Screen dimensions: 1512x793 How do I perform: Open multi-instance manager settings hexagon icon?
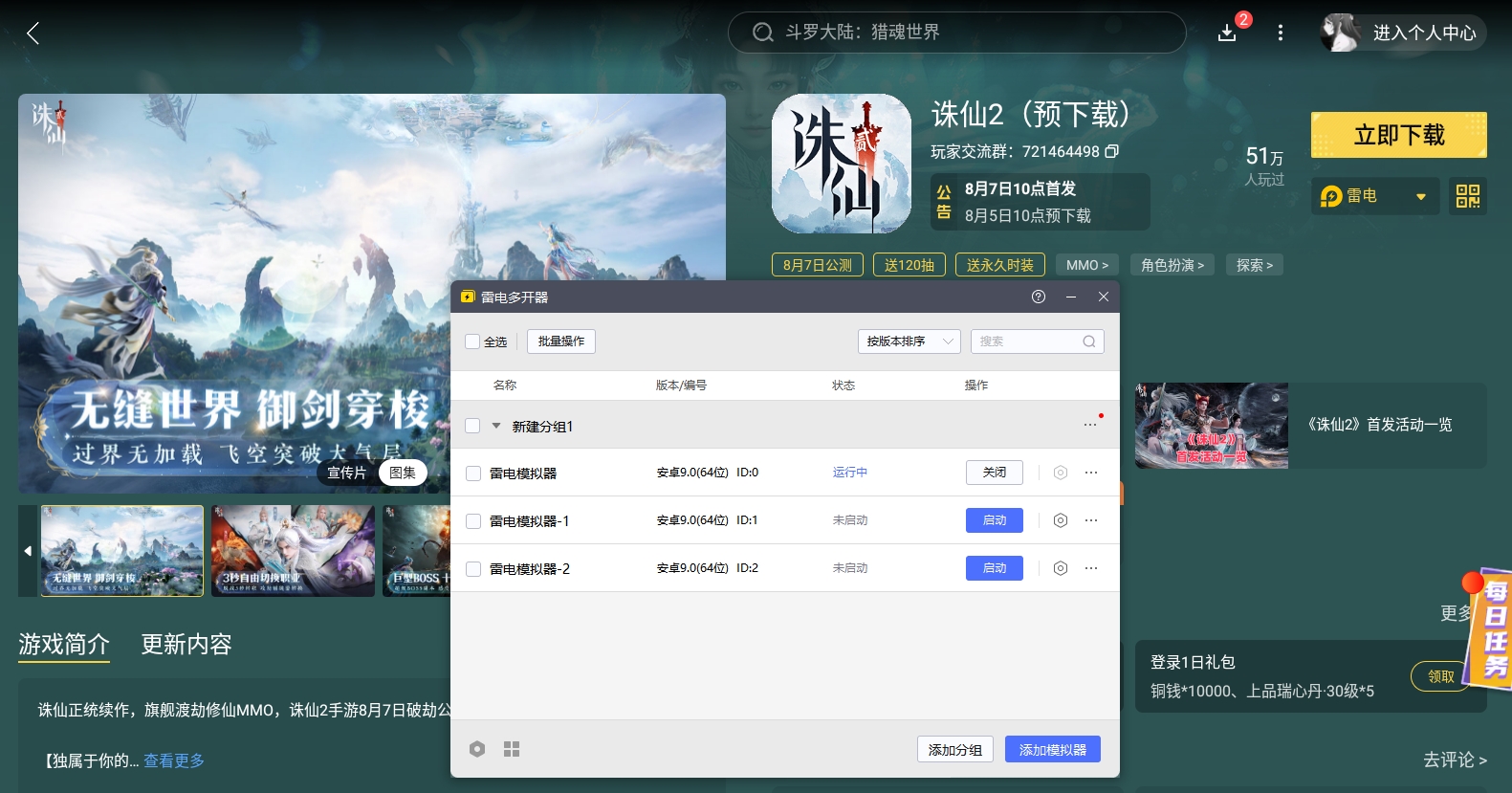tap(477, 749)
